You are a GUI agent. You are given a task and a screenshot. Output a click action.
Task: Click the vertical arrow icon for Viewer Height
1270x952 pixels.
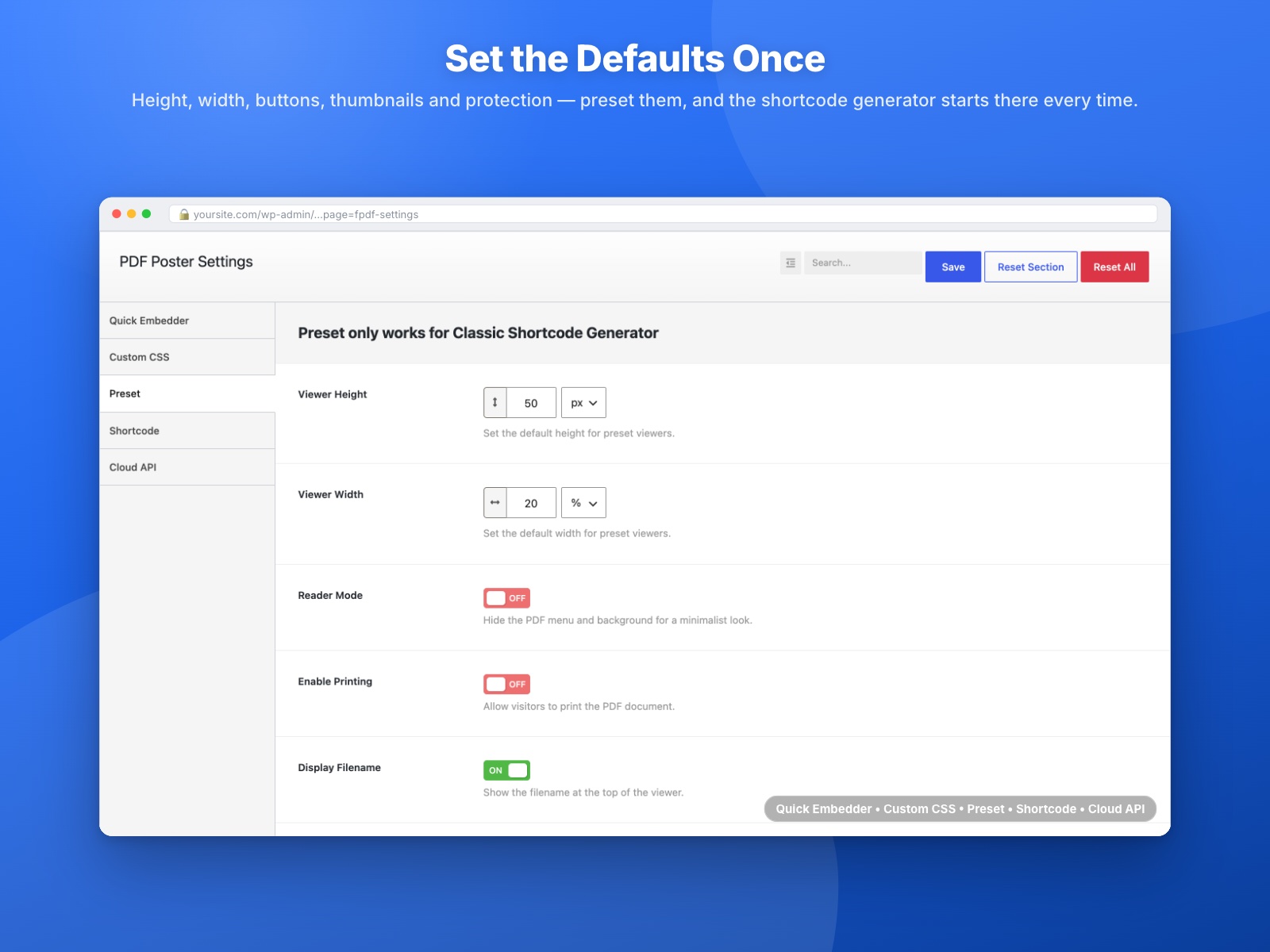pos(495,403)
